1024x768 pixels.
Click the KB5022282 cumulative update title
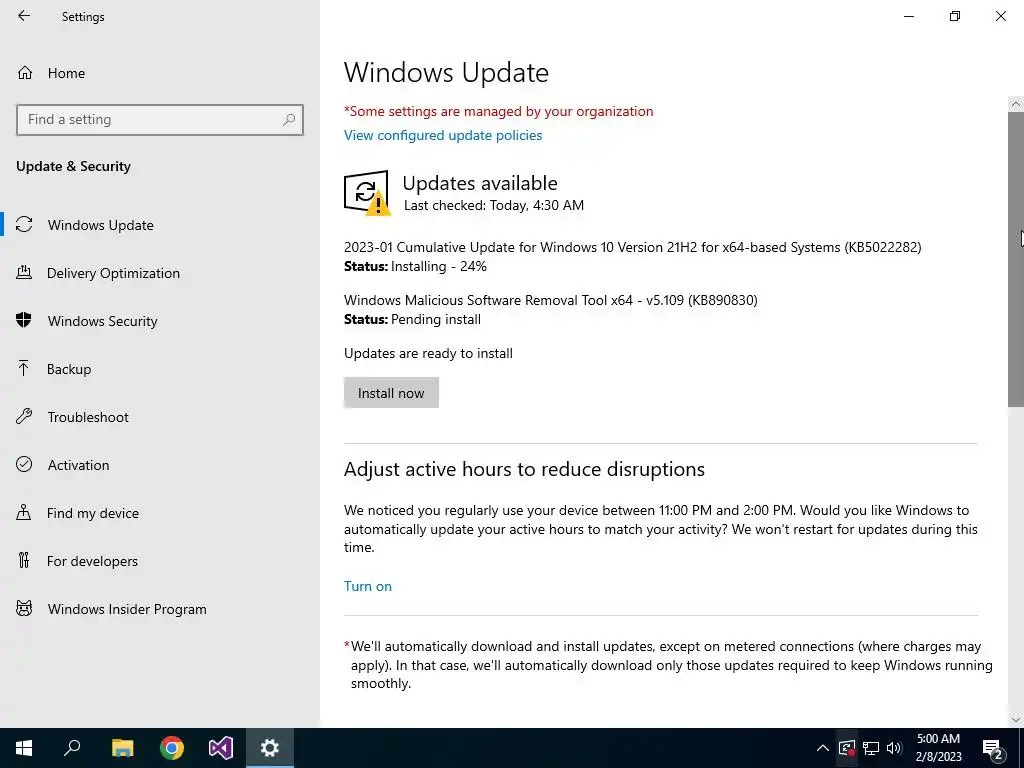click(x=632, y=248)
